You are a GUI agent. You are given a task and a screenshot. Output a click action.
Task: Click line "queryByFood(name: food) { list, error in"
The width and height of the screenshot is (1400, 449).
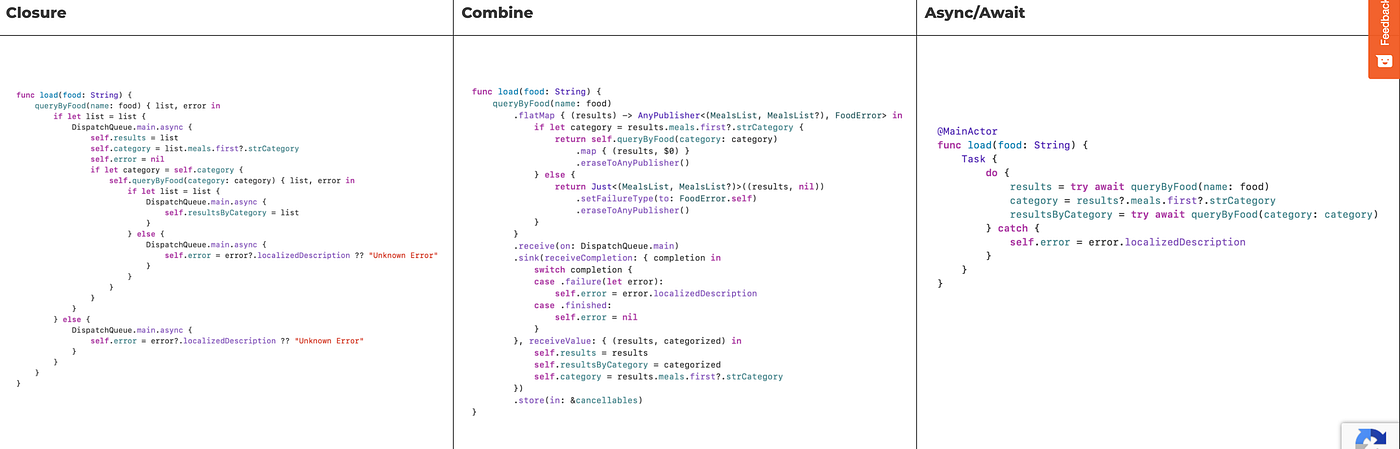click(127, 105)
